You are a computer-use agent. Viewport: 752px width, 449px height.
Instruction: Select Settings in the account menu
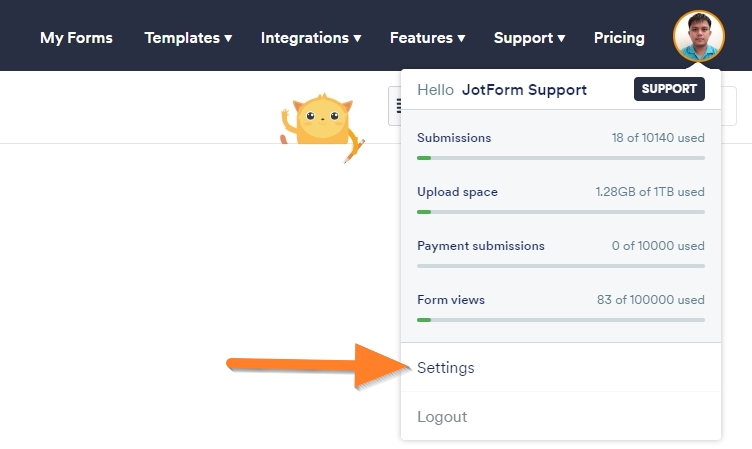pyautogui.click(x=446, y=368)
